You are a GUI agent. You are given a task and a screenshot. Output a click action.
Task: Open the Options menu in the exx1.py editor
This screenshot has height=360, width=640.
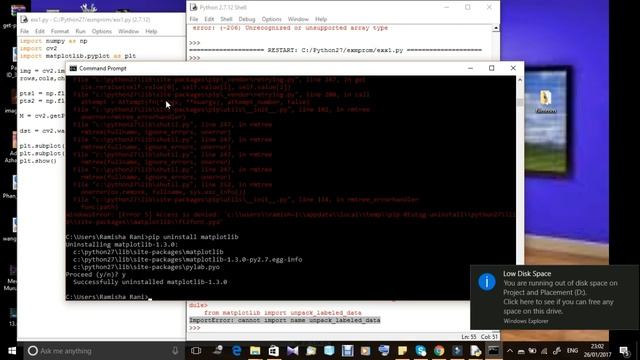pos(102,31)
